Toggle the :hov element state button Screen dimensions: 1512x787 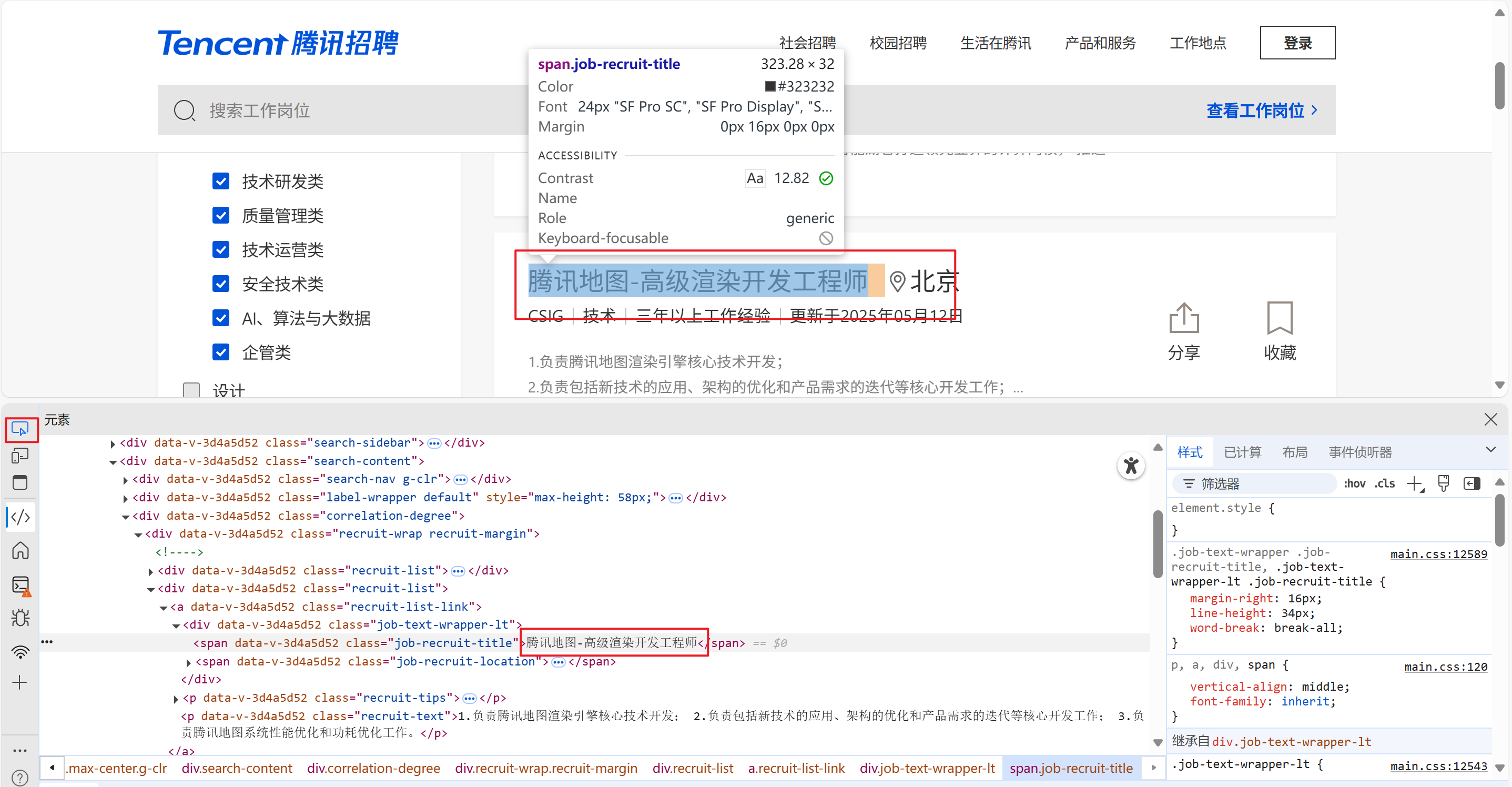[x=1354, y=484]
